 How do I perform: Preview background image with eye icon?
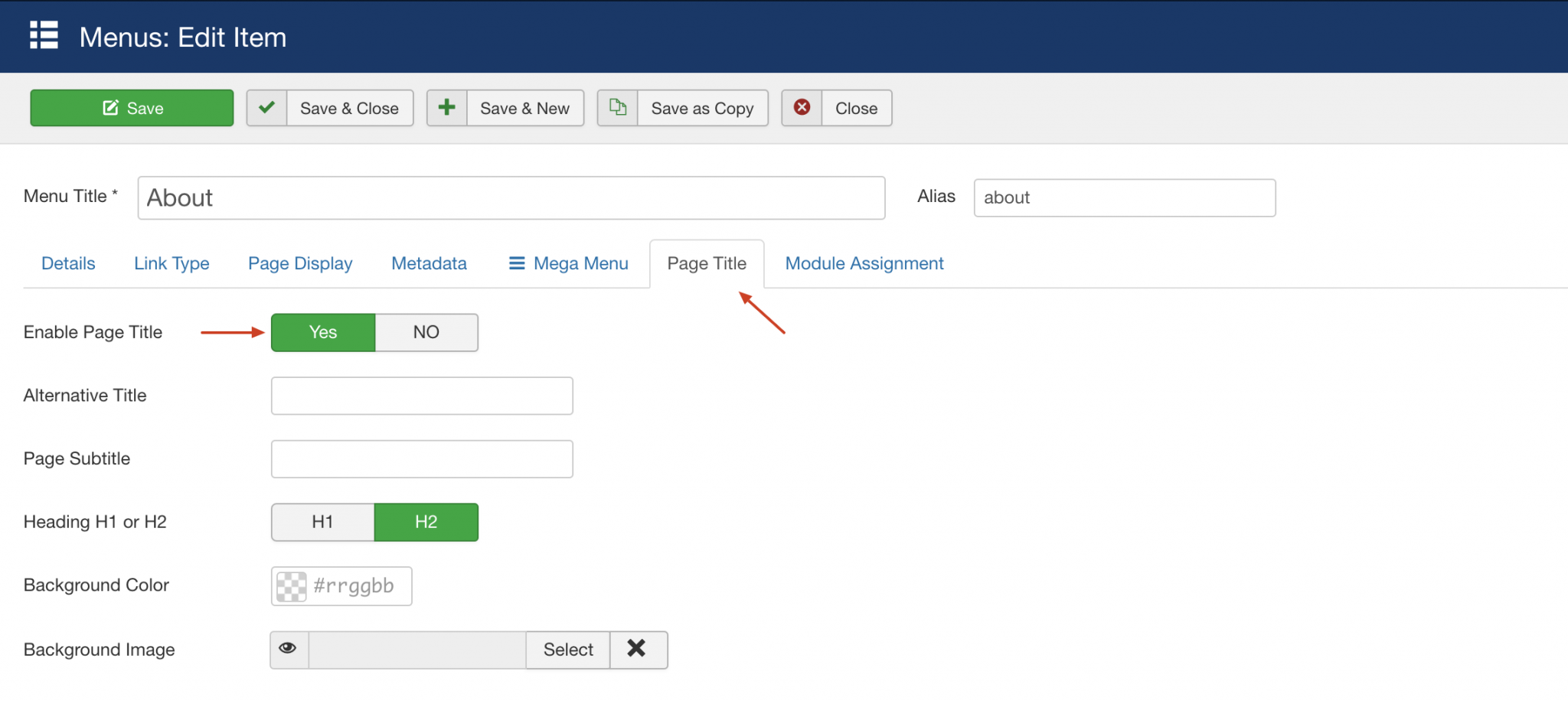click(289, 649)
